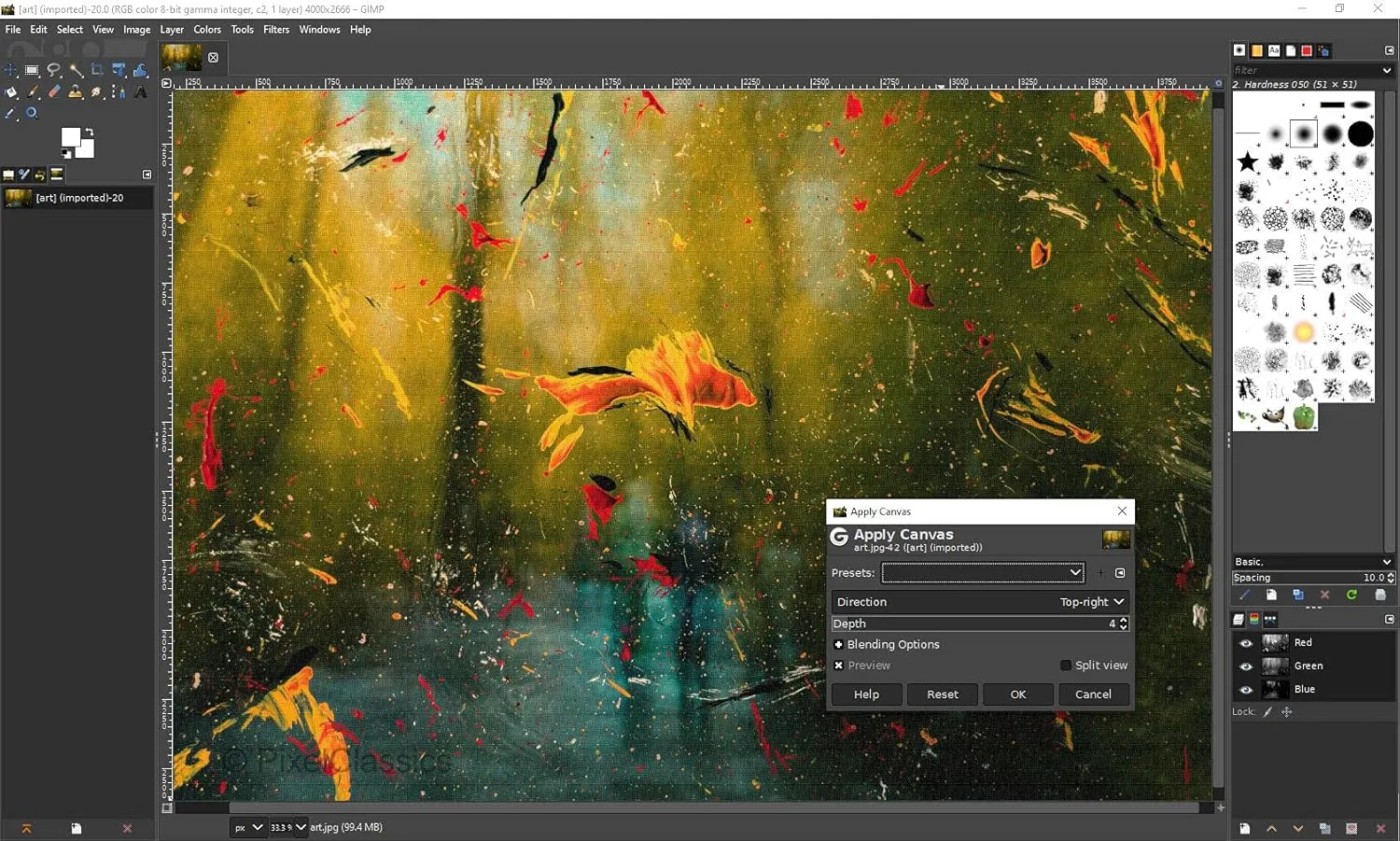The width and height of the screenshot is (1400, 841).
Task: Open the Layers tab in right dock
Action: (x=1239, y=618)
